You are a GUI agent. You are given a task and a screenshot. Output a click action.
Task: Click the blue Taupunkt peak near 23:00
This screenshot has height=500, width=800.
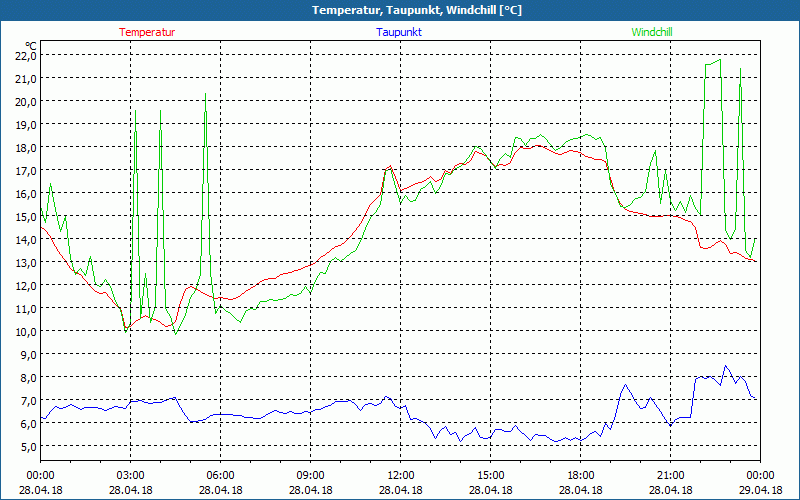pos(726,366)
